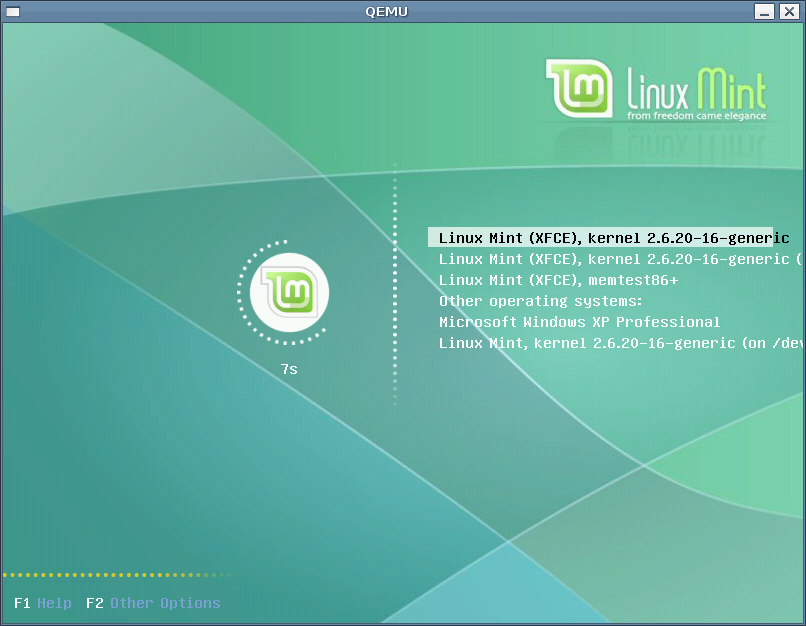Open F1 Help
806x626 pixels.
click(x=43, y=603)
